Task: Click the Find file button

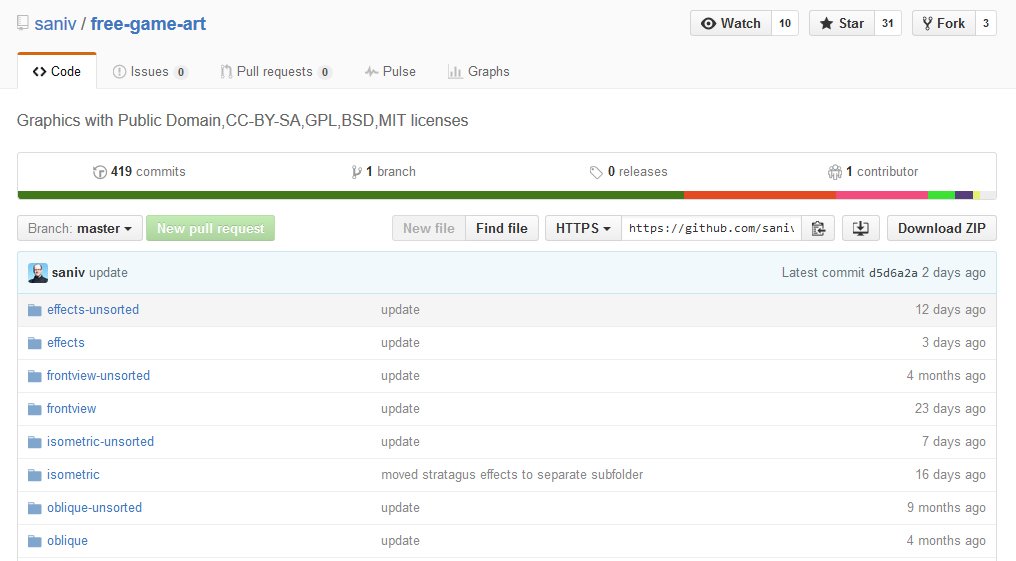Action: 502,228
